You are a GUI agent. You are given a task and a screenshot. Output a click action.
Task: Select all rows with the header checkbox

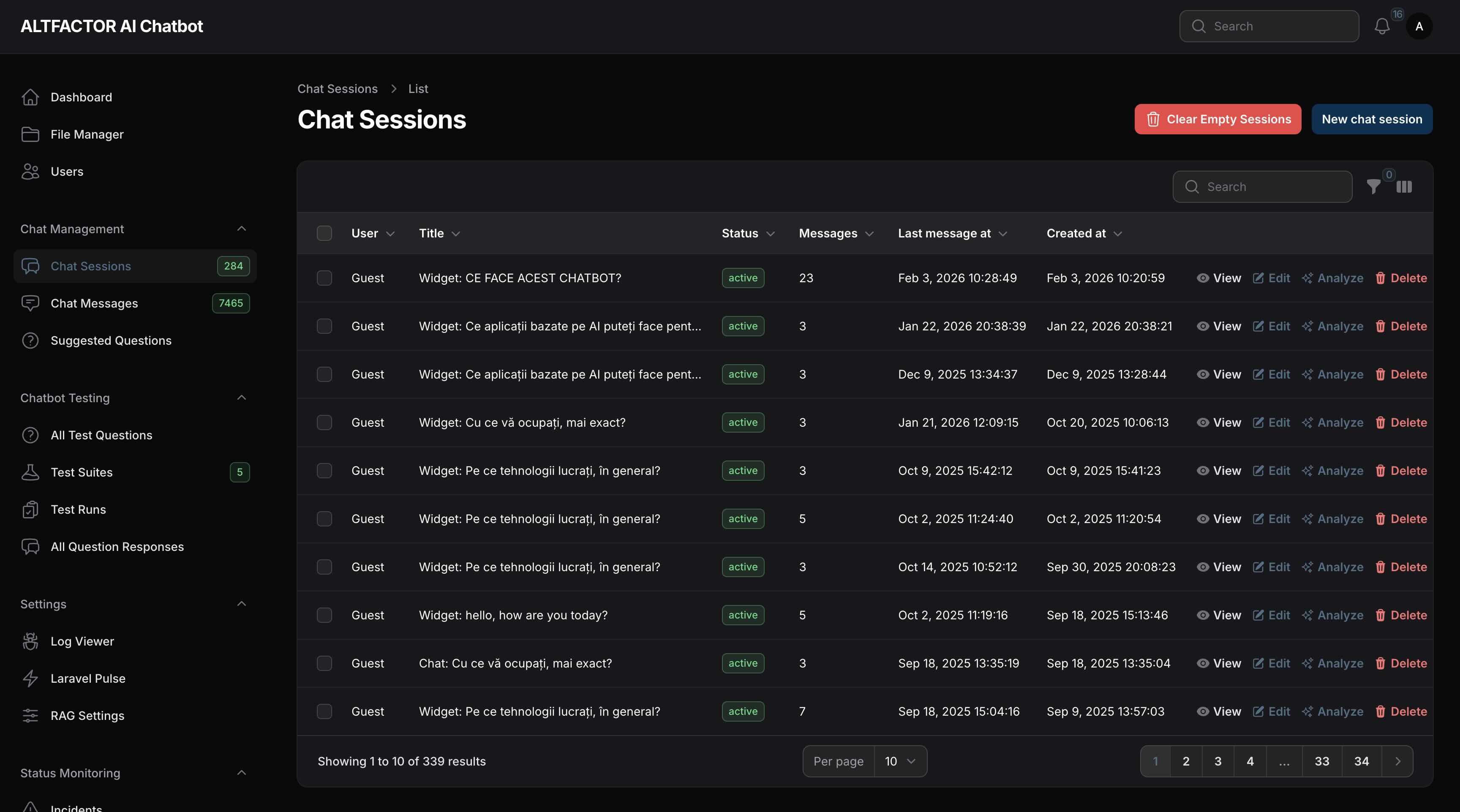click(325, 233)
